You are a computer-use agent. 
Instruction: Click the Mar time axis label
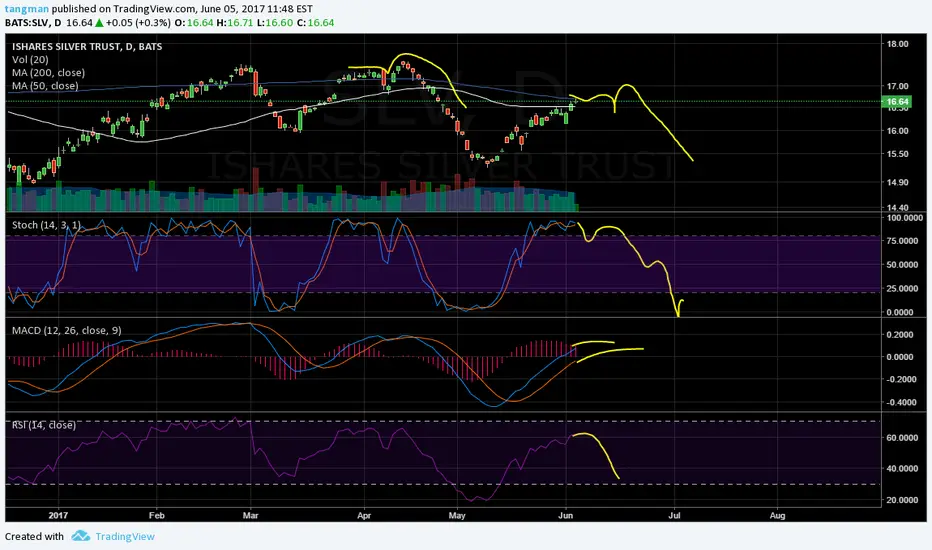click(250, 516)
